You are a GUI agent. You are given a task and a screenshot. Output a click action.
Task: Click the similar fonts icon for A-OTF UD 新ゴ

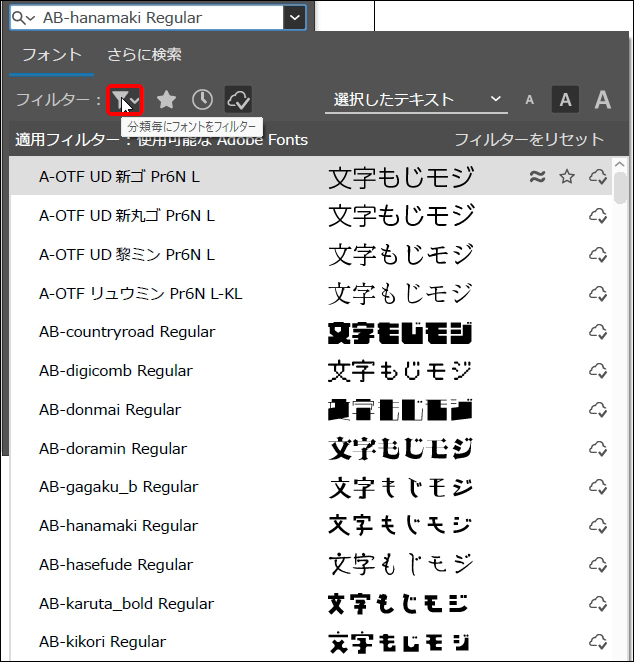click(537, 177)
